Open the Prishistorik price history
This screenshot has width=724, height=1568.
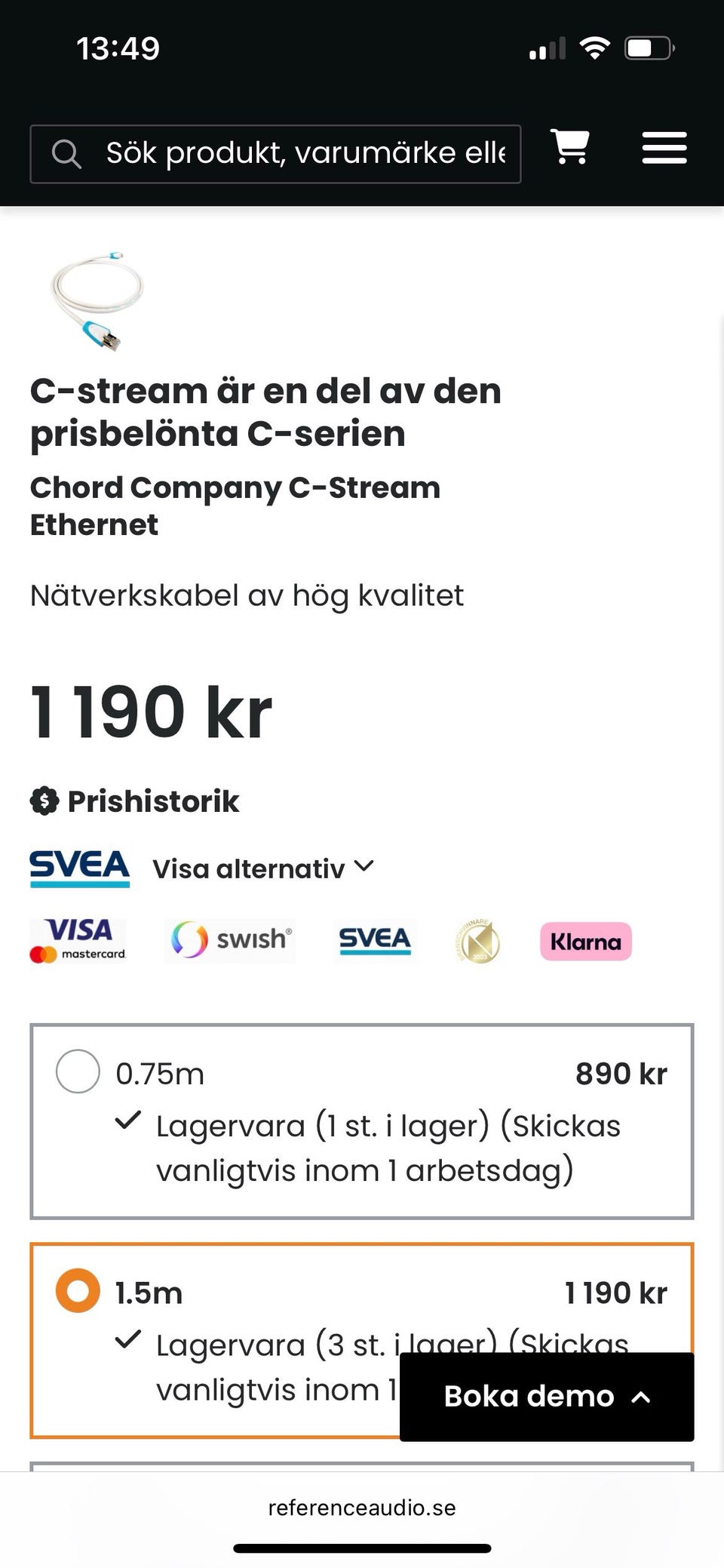[153, 801]
